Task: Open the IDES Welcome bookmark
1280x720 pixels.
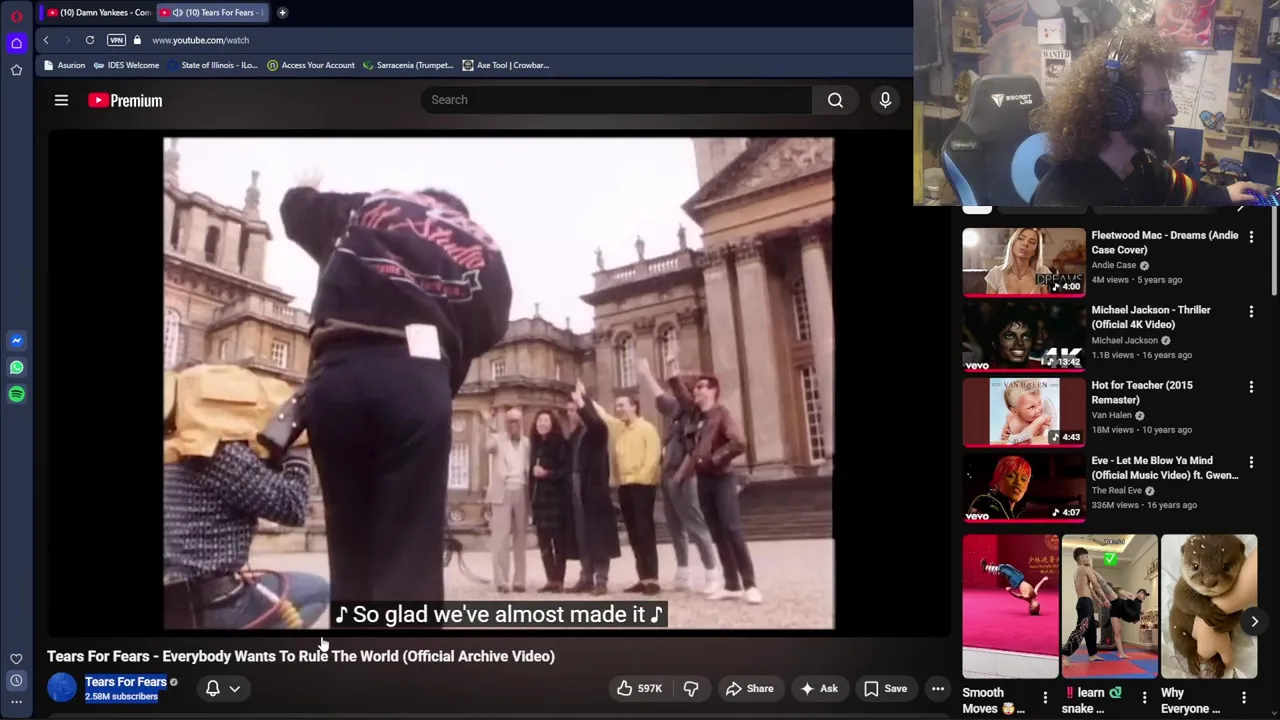Action: pyautogui.click(x=126, y=65)
